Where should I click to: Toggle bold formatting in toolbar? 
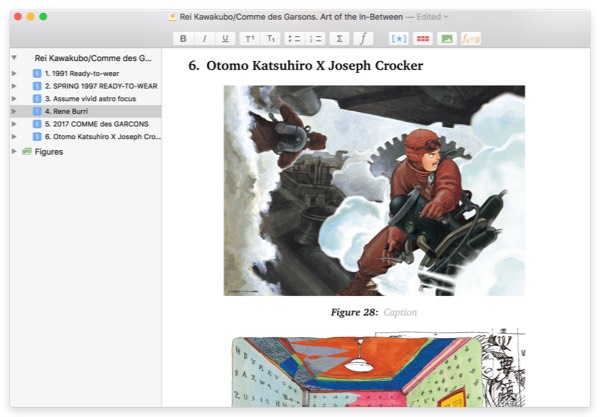183,39
